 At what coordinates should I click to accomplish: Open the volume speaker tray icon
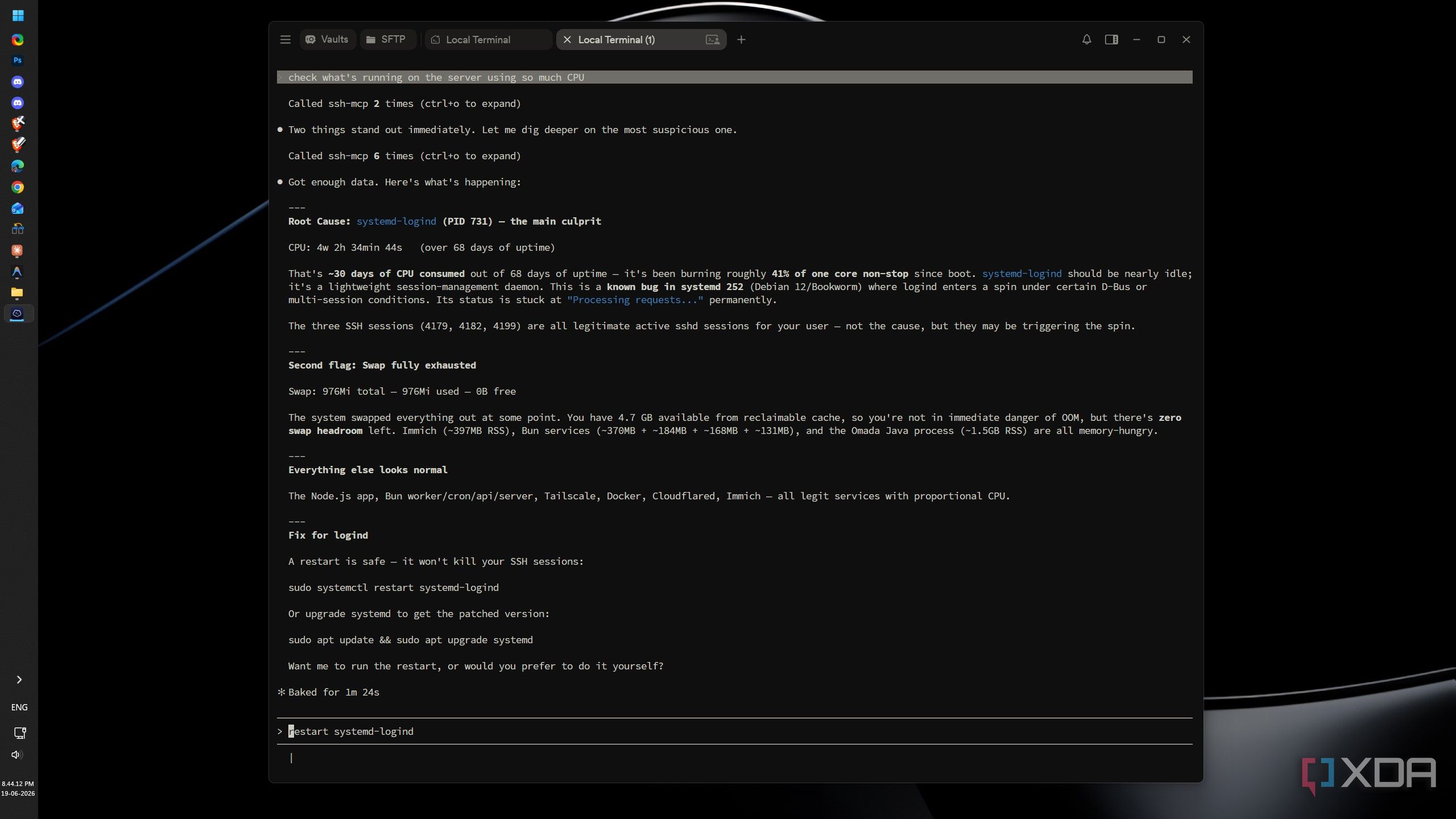click(x=17, y=755)
